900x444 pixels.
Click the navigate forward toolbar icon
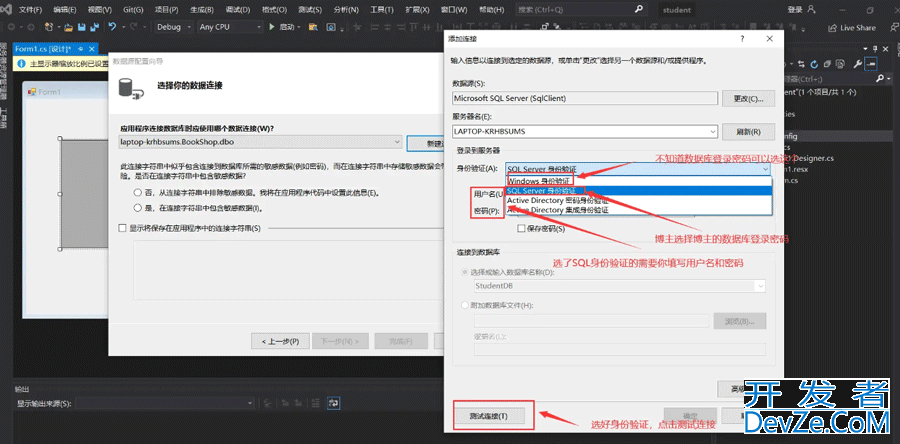[x=29, y=27]
